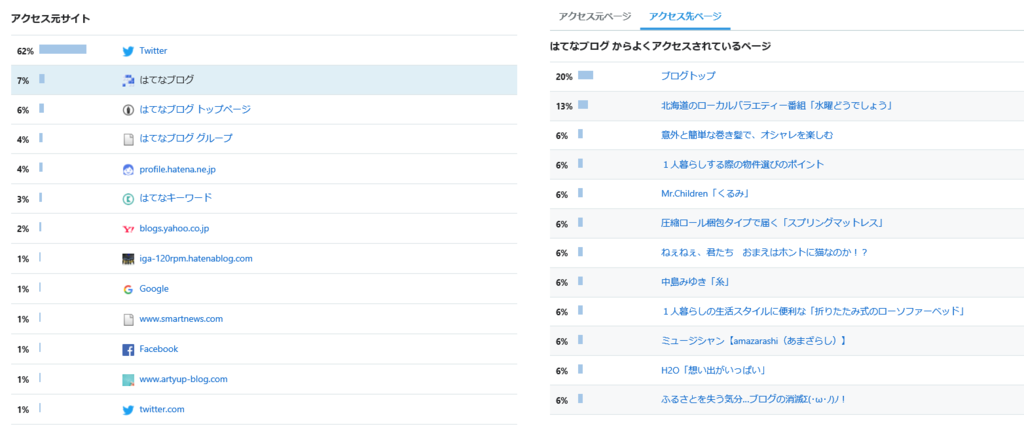Click the Google G icon
The image size is (1024, 426).
point(128,289)
